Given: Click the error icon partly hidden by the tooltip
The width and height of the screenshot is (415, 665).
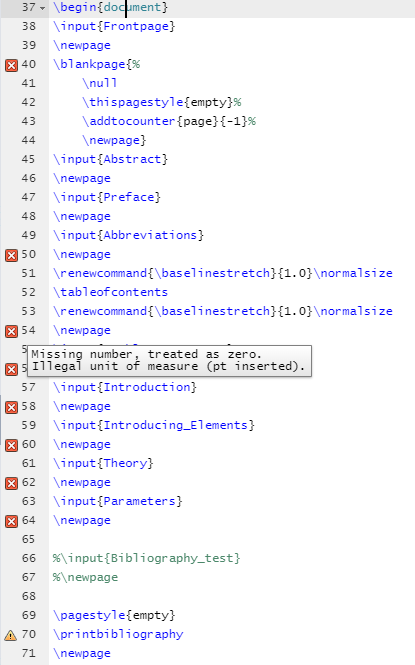Looking at the screenshot, I should (11, 369).
